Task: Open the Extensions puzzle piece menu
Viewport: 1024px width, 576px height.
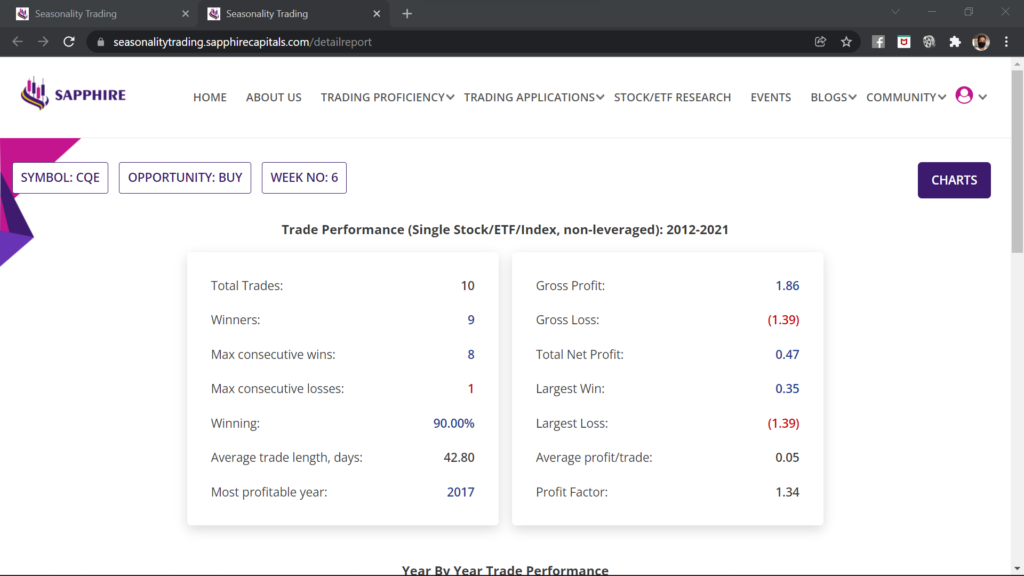Action: tap(954, 42)
